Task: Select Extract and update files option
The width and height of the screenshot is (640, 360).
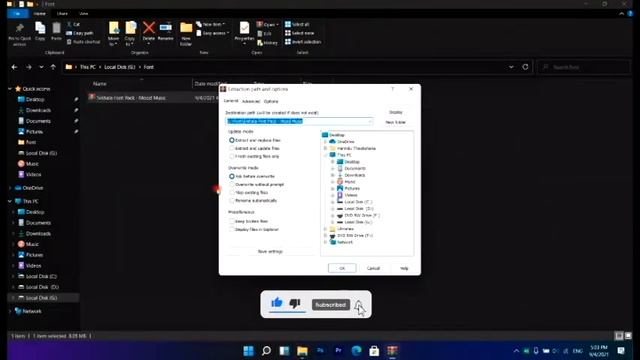Action: (x=254, y=148)
